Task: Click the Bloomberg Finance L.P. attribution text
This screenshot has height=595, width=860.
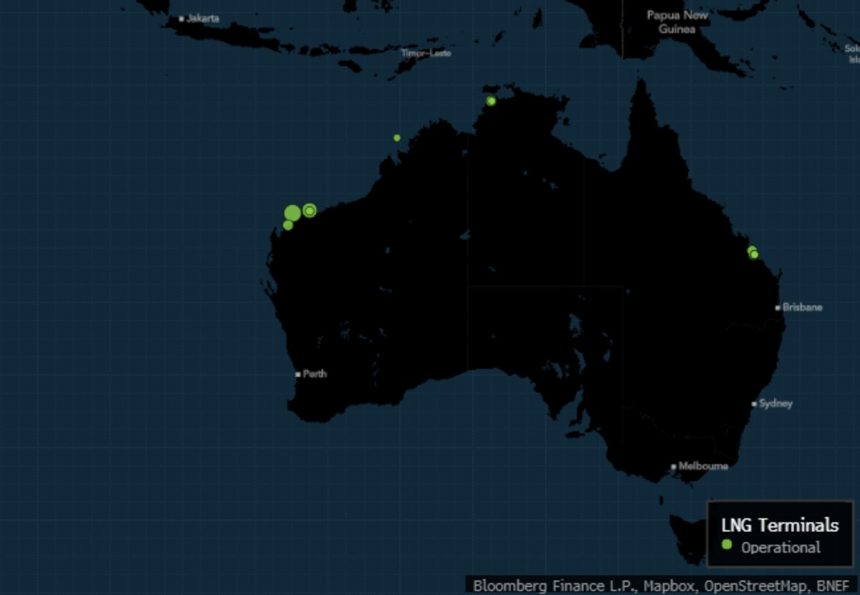Action: click(551, 585)
